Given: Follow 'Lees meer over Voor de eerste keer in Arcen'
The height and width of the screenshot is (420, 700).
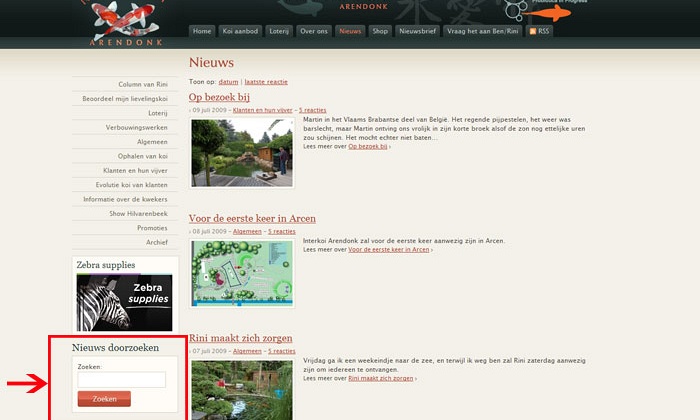Looking at the screenshot, I should click(x=389, y=250).
